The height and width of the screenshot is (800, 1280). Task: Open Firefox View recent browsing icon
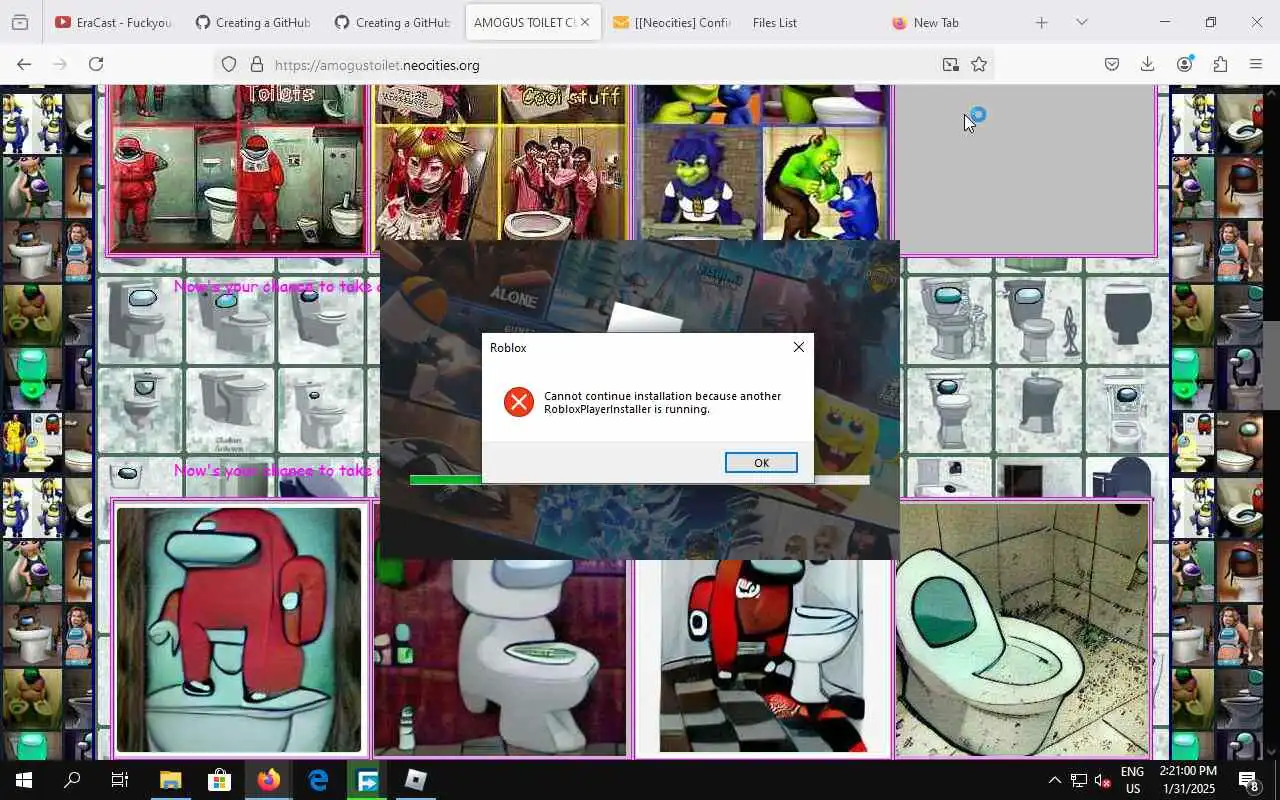click(x=20, y=22)
